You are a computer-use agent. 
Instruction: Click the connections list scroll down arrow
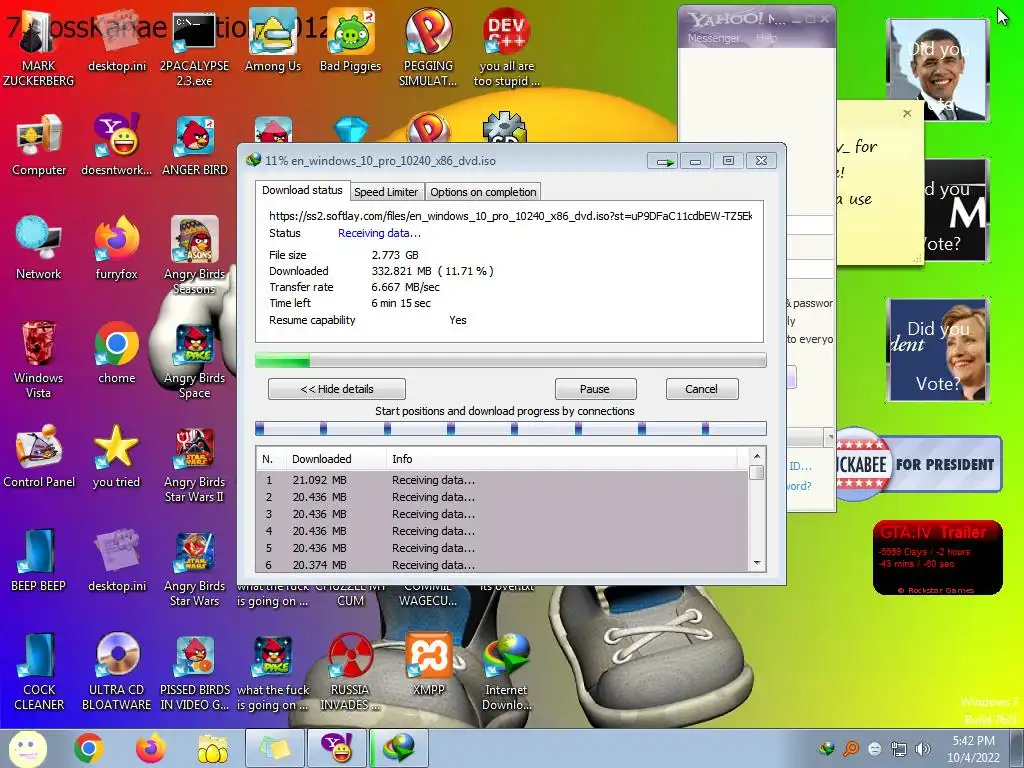pos(757,563)
